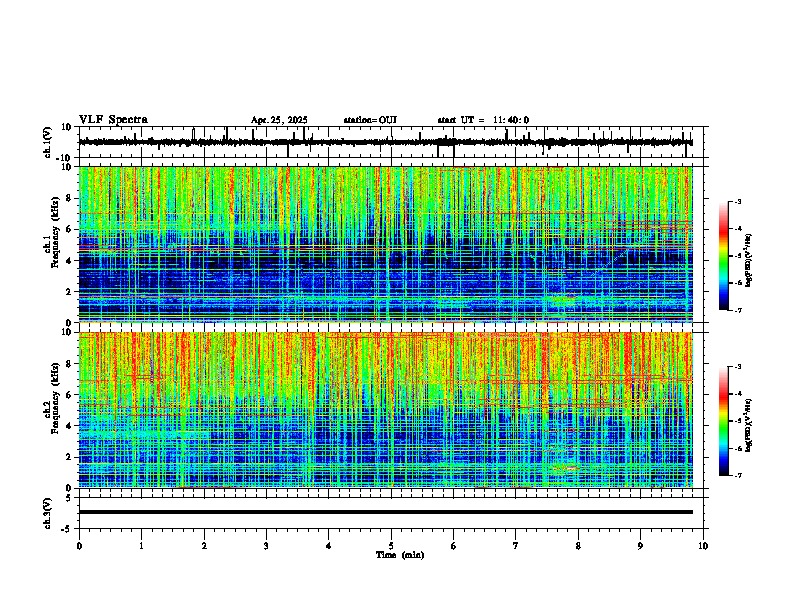The width and height of the screenshot is (792, 612).
Task: Click time axis tick label "9"
Action: (x=640, y=546)
